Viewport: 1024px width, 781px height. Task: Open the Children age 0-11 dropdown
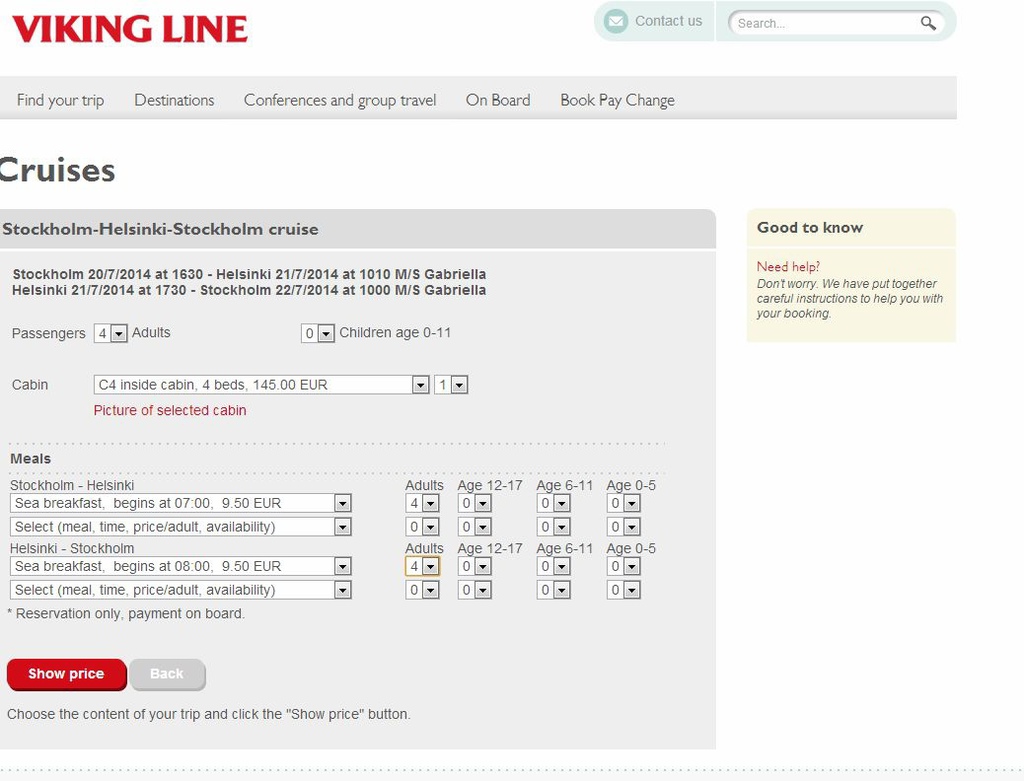[x=317, y=333]
